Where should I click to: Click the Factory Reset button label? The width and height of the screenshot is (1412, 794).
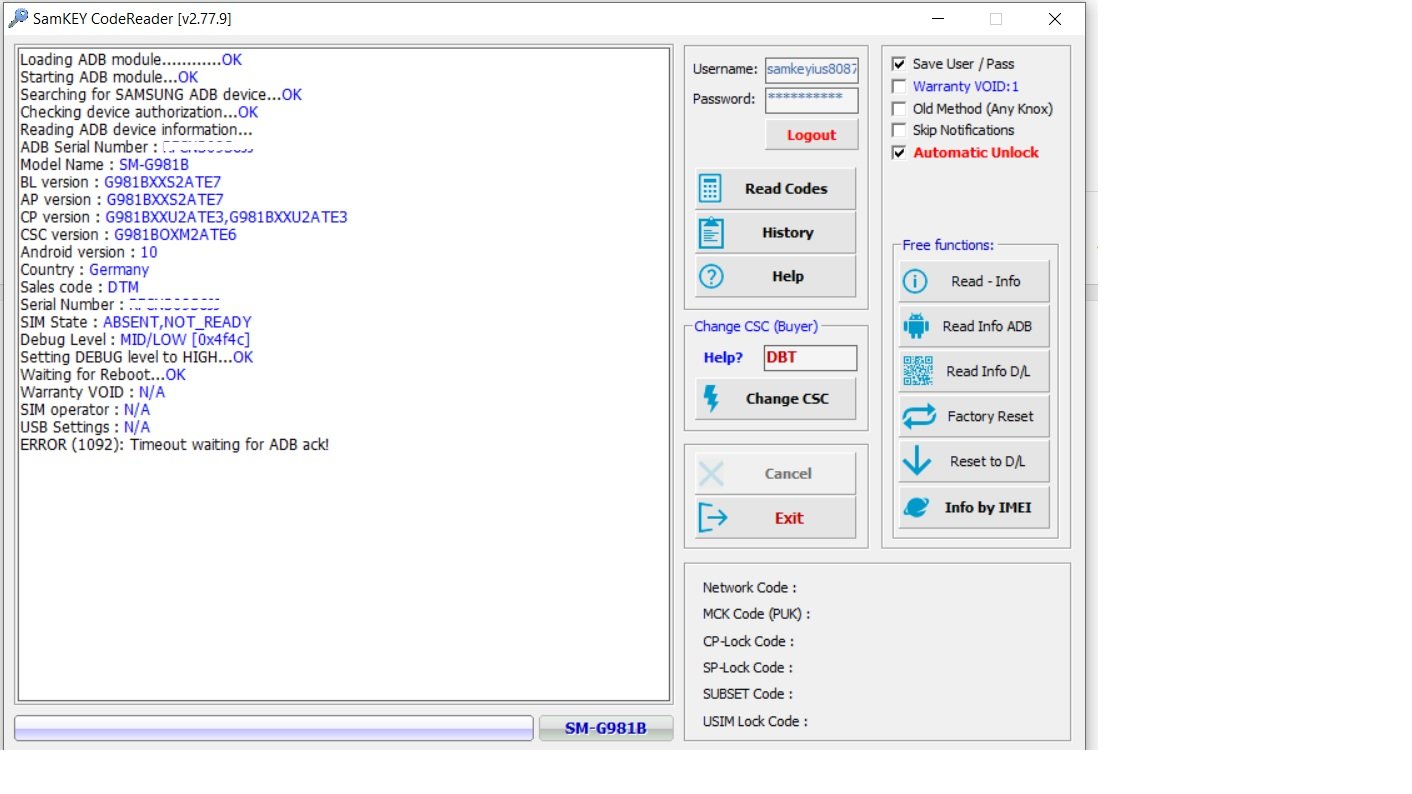[991, 416]
